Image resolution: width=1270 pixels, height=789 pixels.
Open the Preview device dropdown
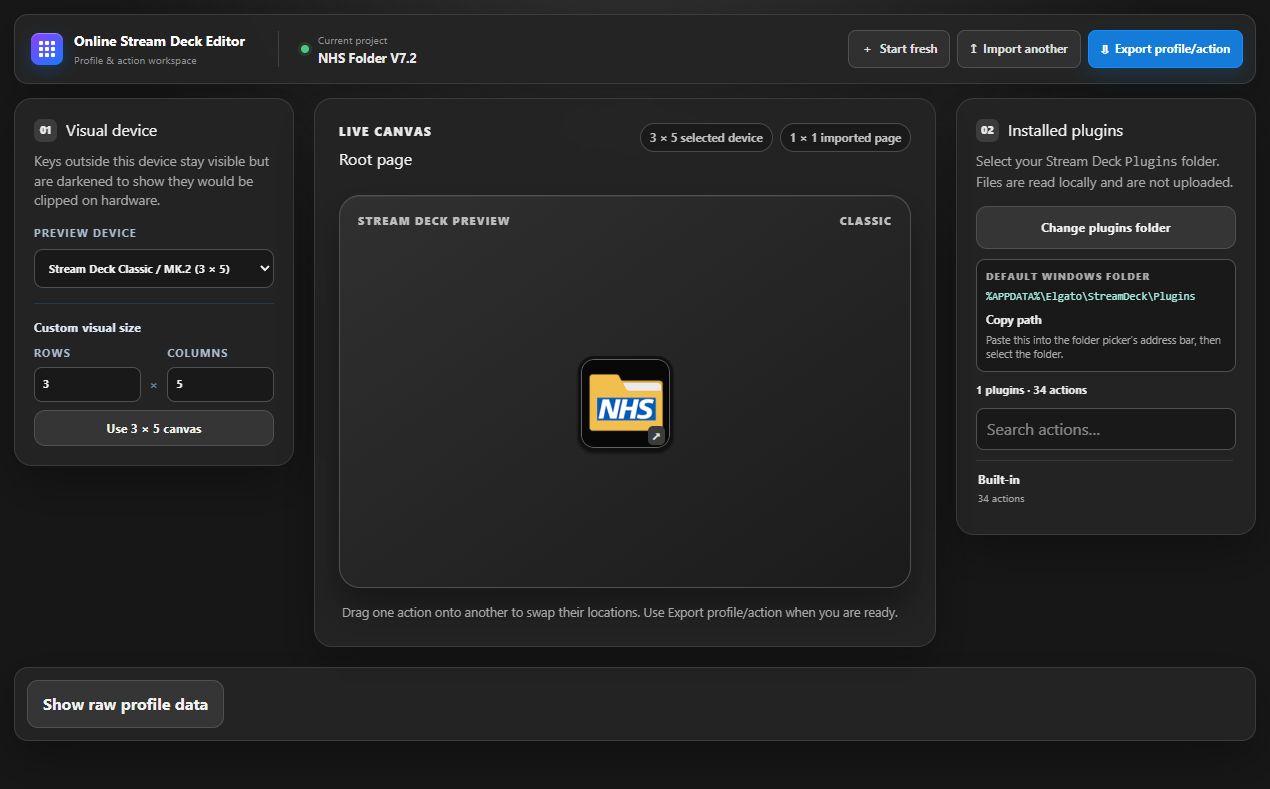pos(154,269)
